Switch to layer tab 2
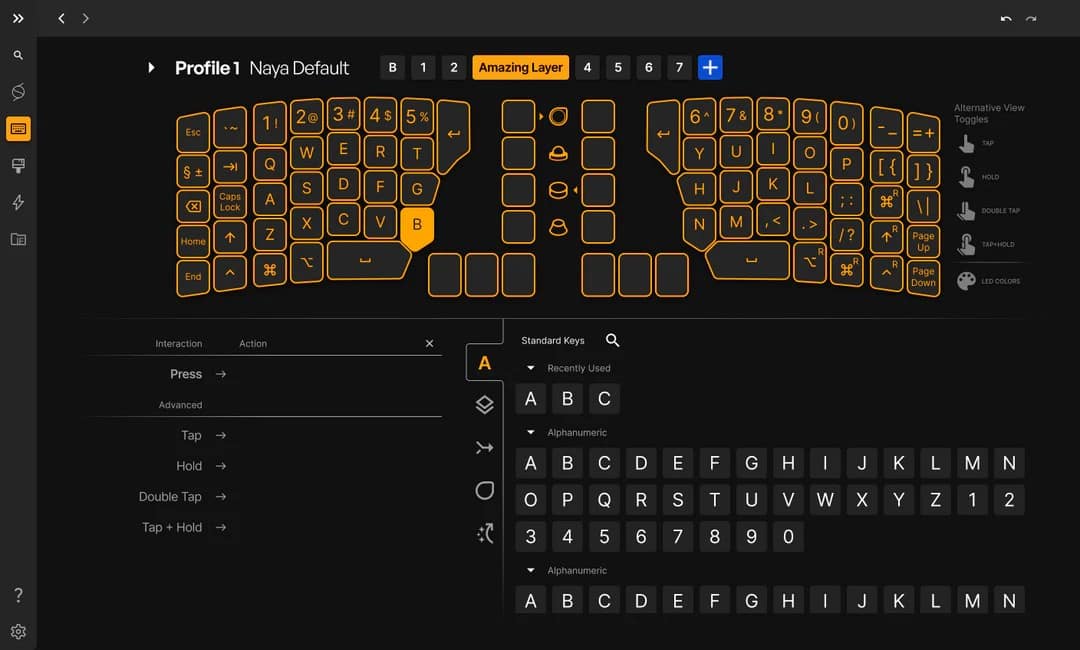 (454, 67)
